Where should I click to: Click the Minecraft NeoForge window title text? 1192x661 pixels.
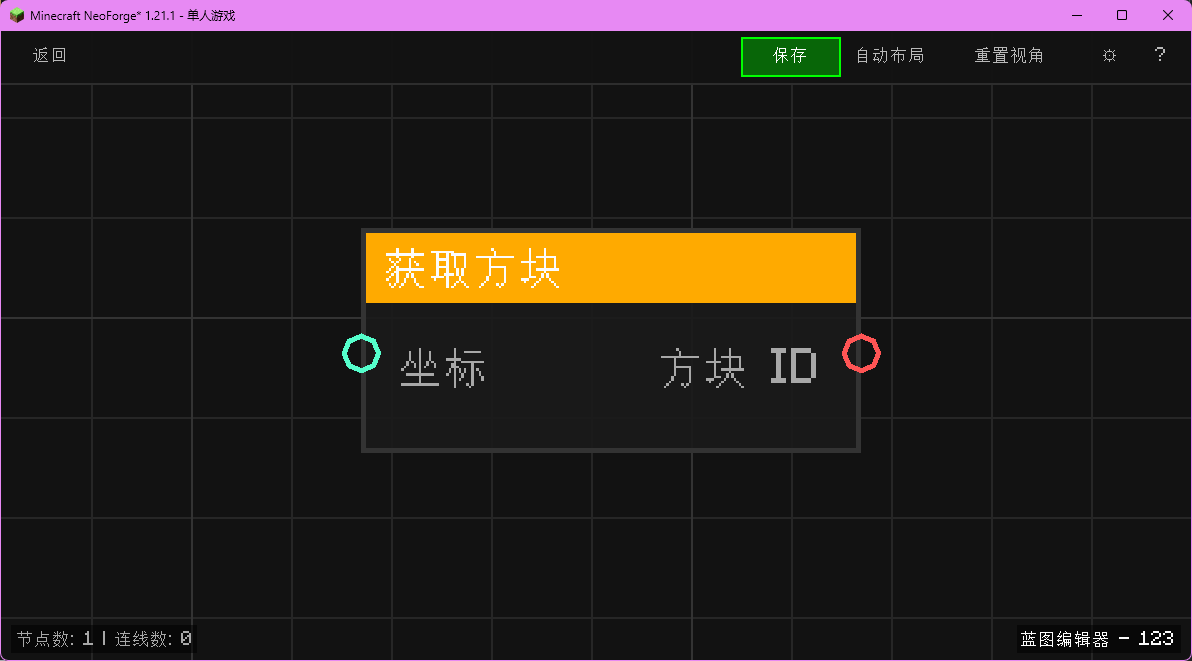(x=133, y=15)
